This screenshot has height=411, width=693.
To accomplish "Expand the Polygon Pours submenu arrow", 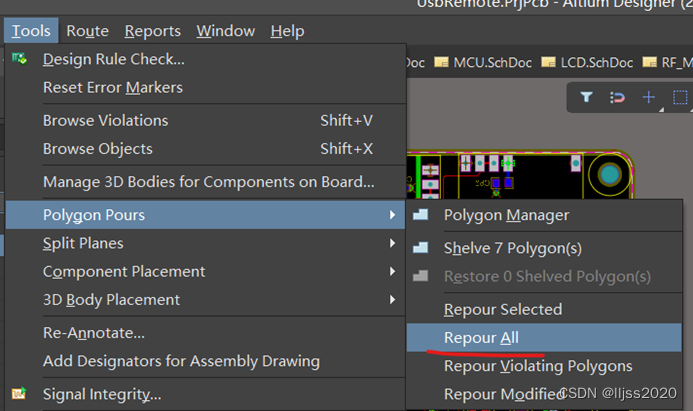I will coord(392,215).
